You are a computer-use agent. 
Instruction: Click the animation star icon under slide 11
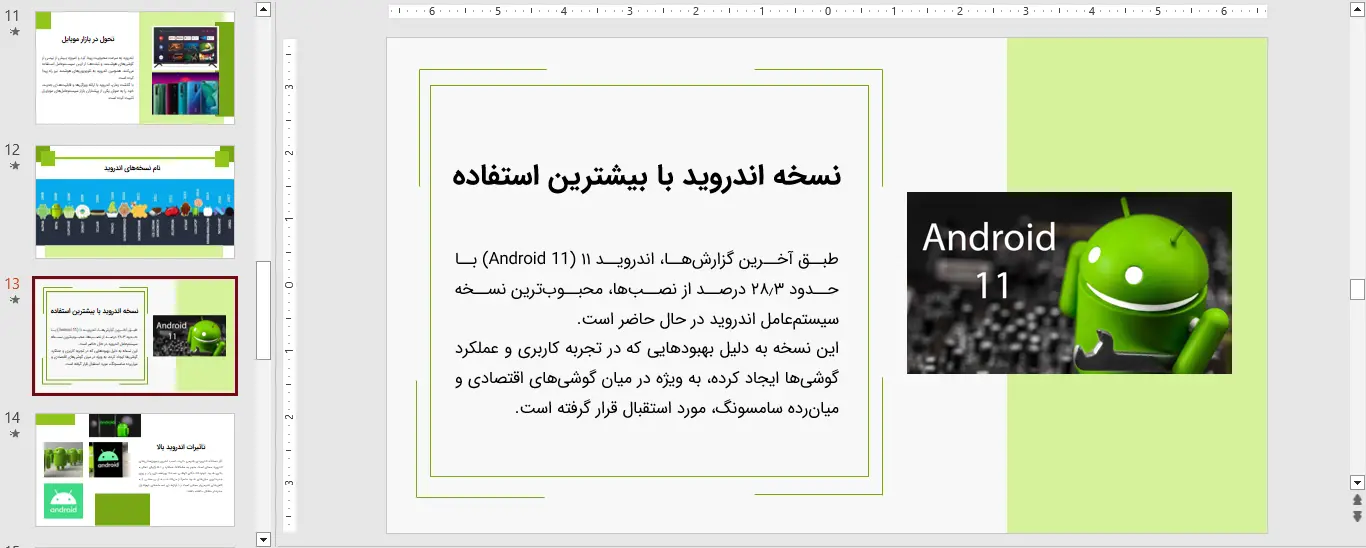point(14,32)
